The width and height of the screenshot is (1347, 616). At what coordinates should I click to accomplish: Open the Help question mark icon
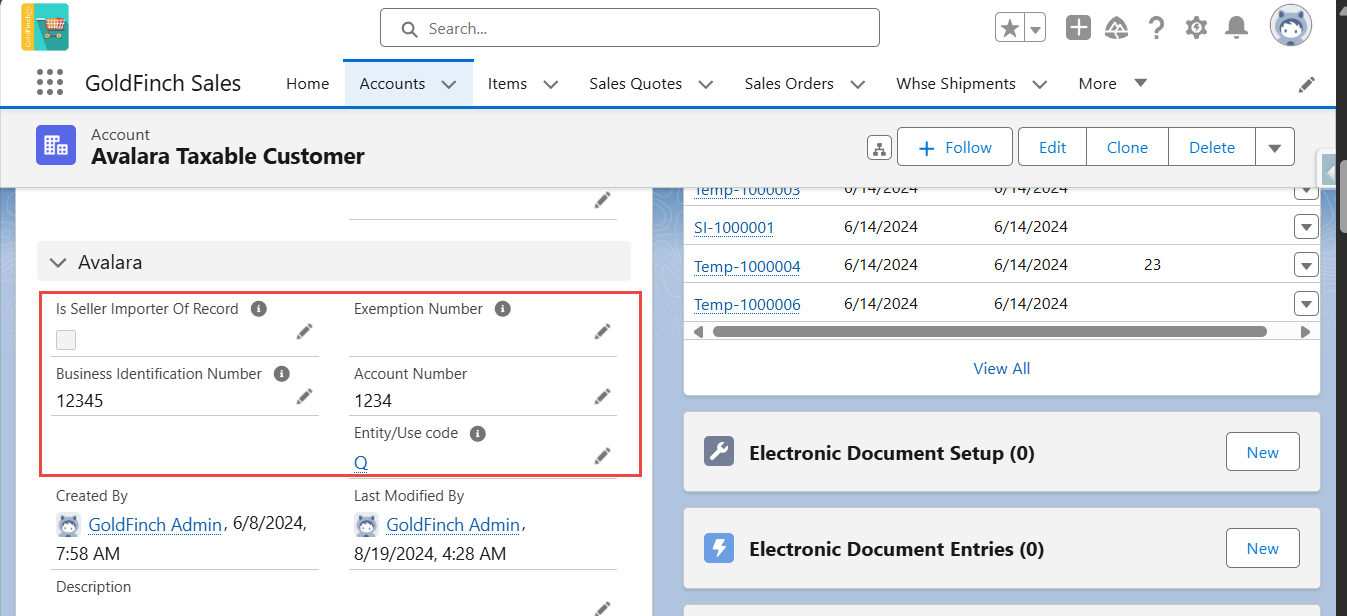1156,28
